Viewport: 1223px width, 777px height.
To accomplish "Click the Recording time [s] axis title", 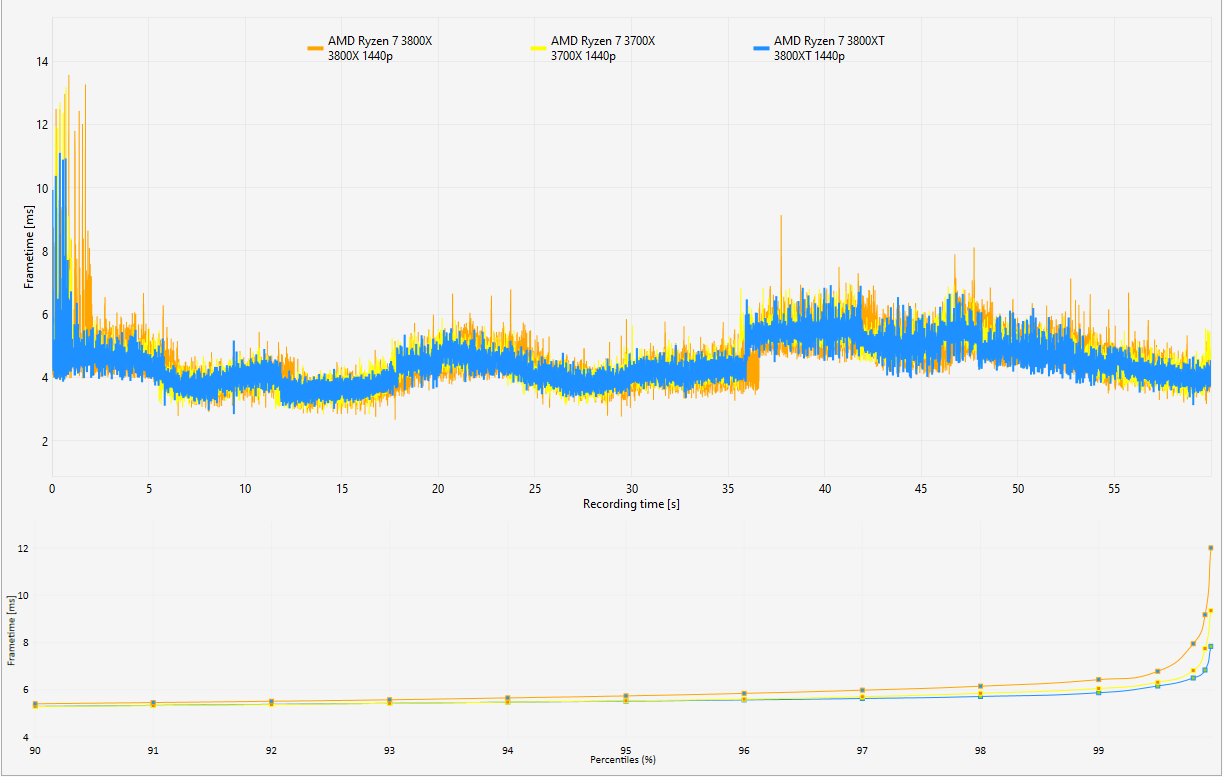I will click(x=631, y=504).
